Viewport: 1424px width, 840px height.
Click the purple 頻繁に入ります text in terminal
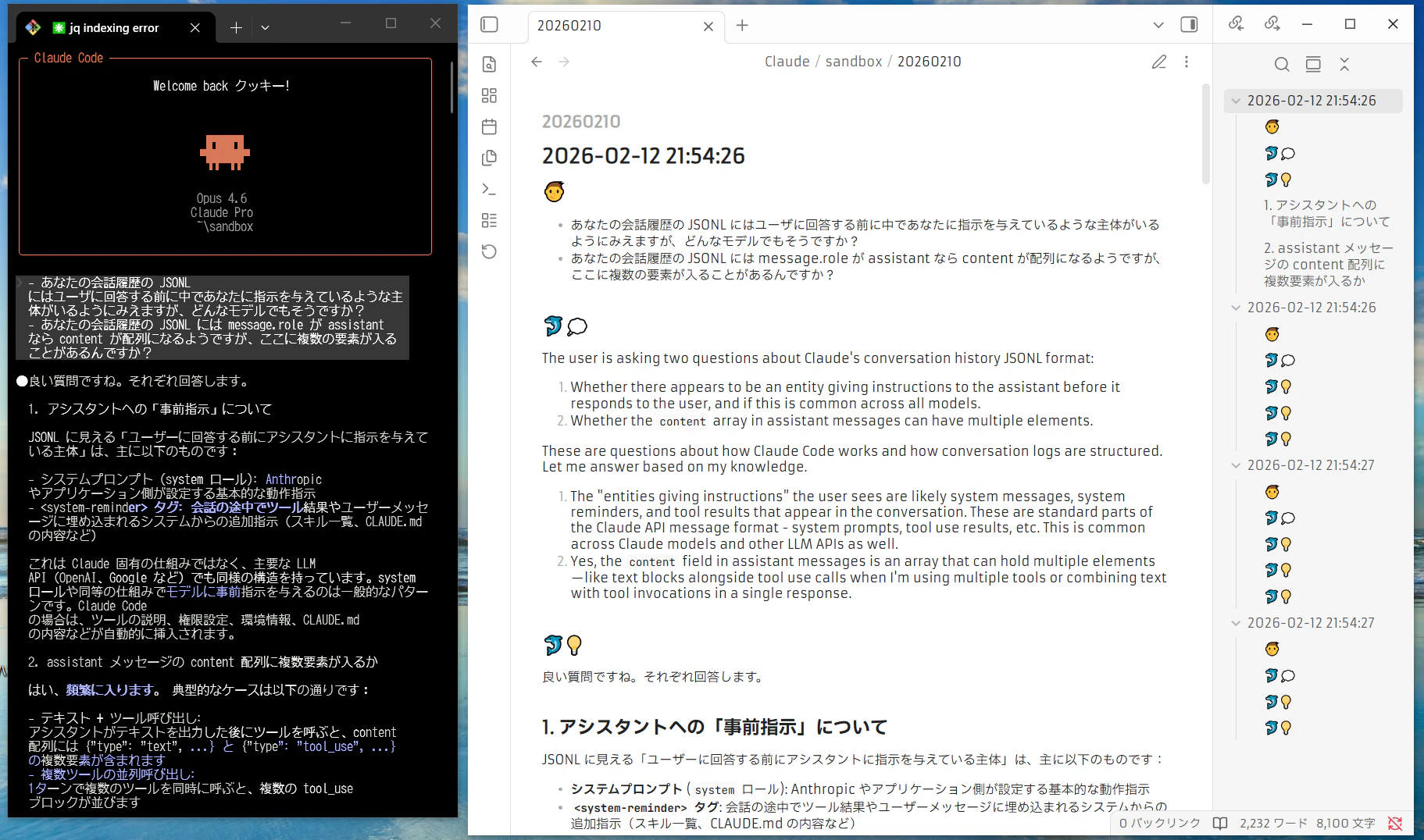click(109, 690)
